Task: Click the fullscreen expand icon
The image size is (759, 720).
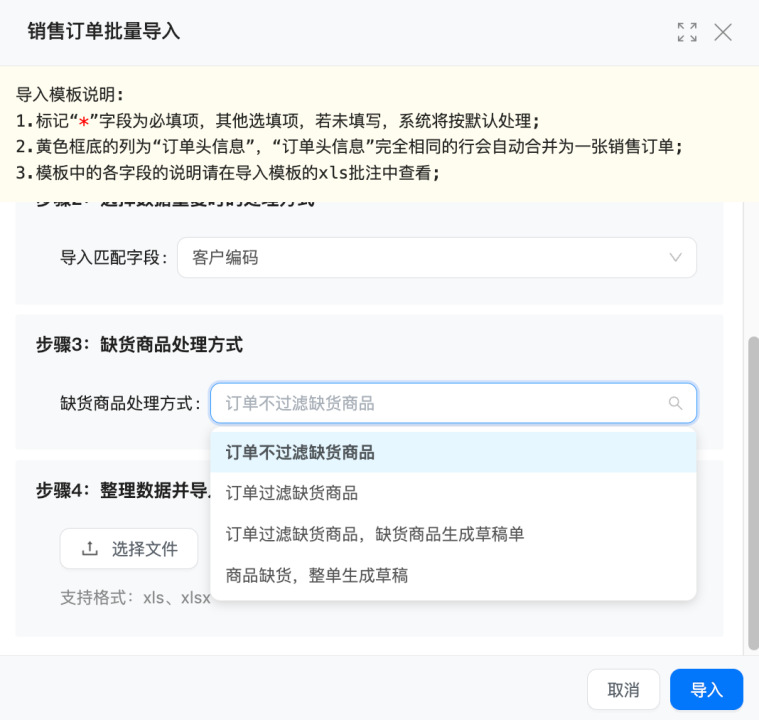Action: point(687,32)
